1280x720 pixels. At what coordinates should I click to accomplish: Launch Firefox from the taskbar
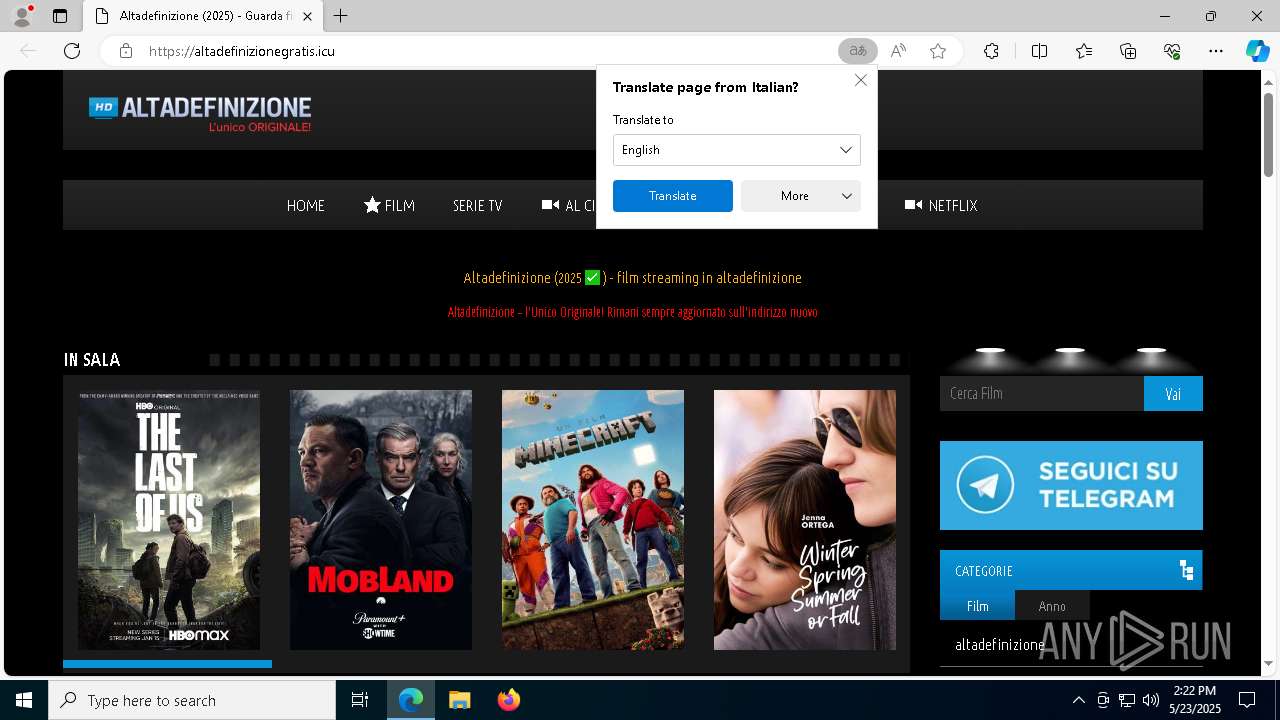[508, 700]
